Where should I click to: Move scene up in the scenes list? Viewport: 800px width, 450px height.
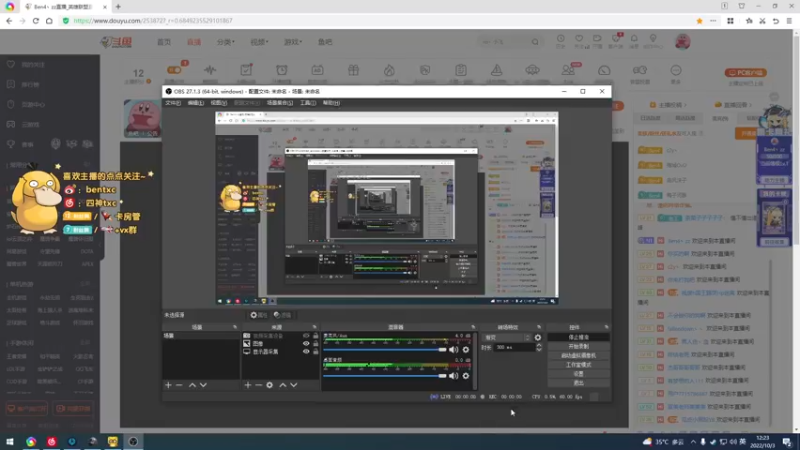192,385
